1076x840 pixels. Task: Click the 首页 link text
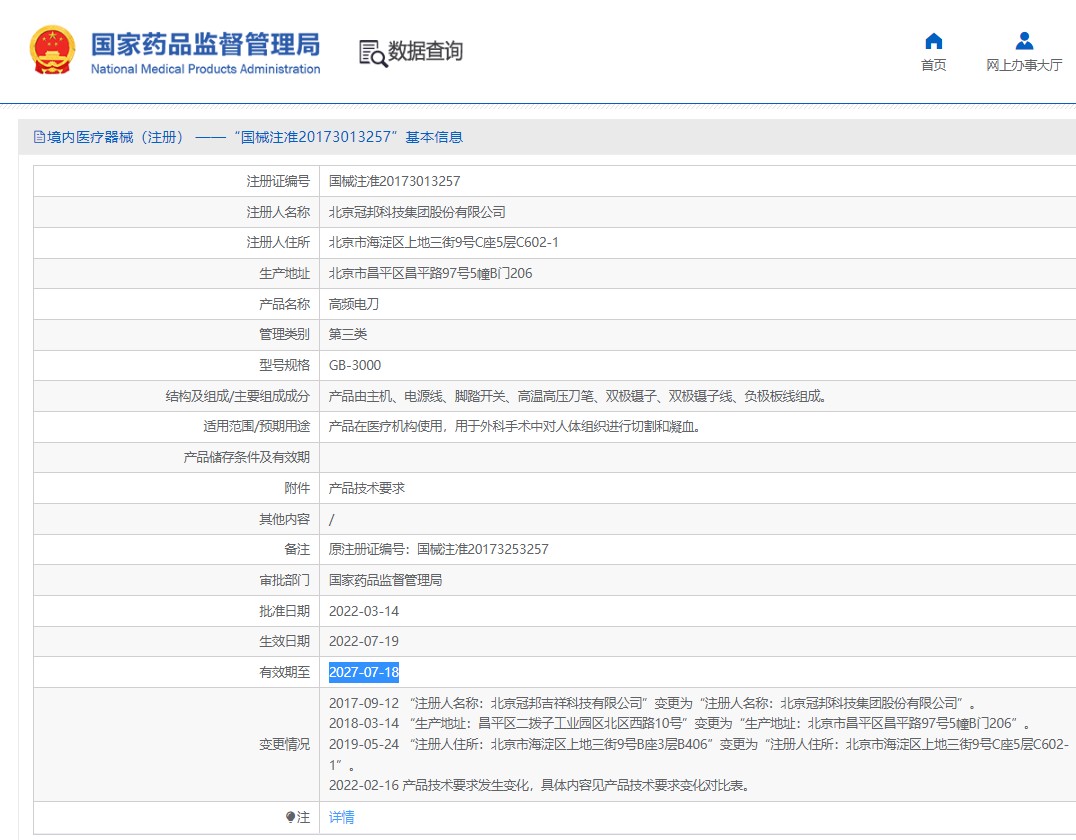(933, 65)
